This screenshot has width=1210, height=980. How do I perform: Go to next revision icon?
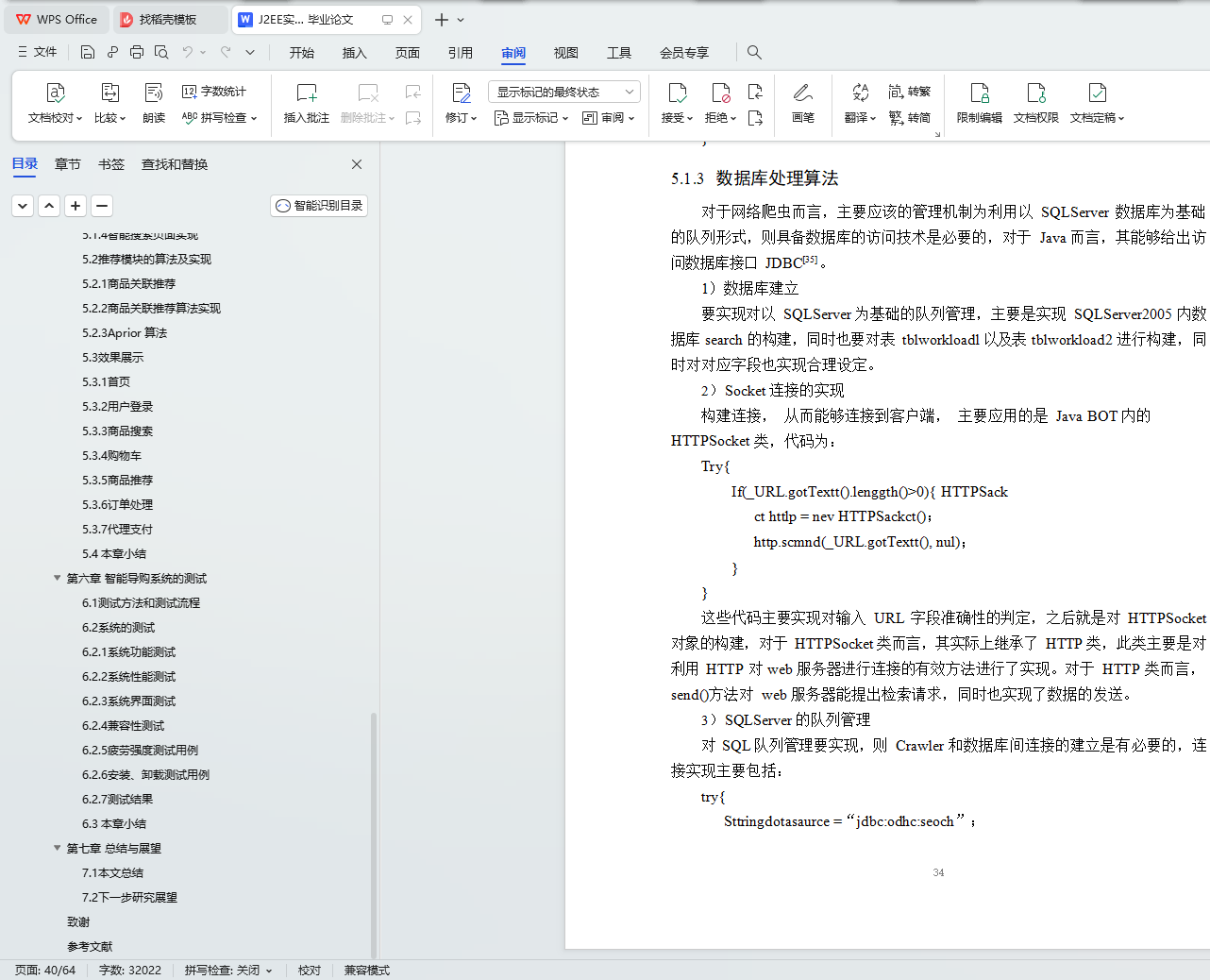click(755, 118)
